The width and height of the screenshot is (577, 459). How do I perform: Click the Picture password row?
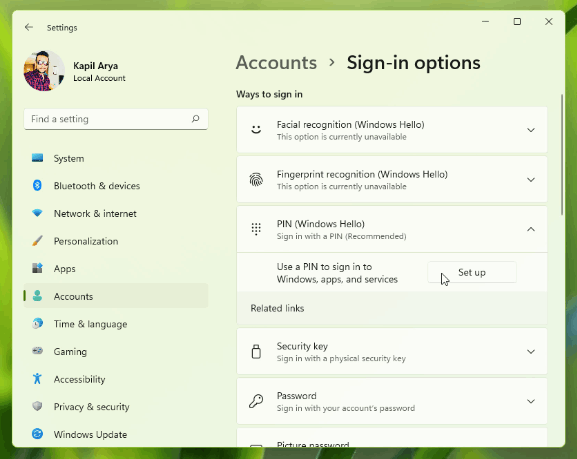[x=392, y=437]
